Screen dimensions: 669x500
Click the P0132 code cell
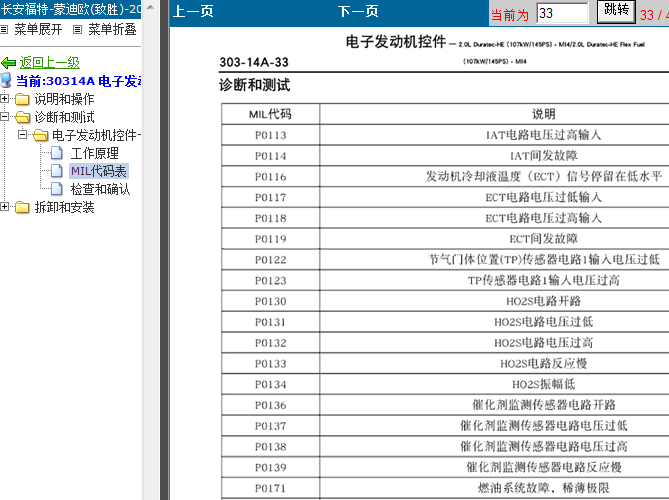[x=270, y=343]
